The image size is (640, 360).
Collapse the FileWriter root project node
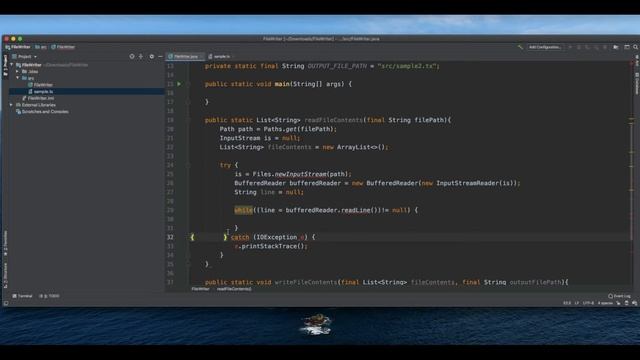pyautogui.click(x=12, y=65)
